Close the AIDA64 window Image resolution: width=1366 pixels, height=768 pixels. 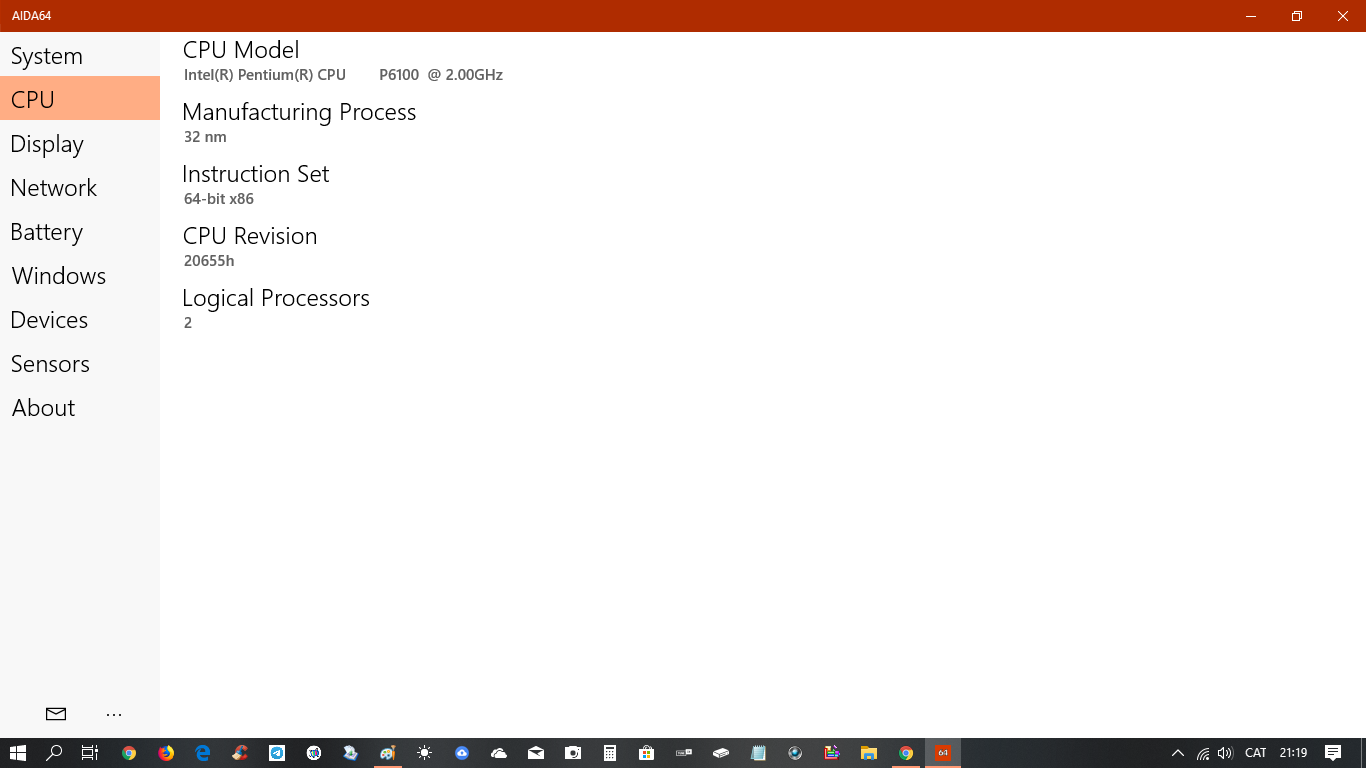[1343, 16]
